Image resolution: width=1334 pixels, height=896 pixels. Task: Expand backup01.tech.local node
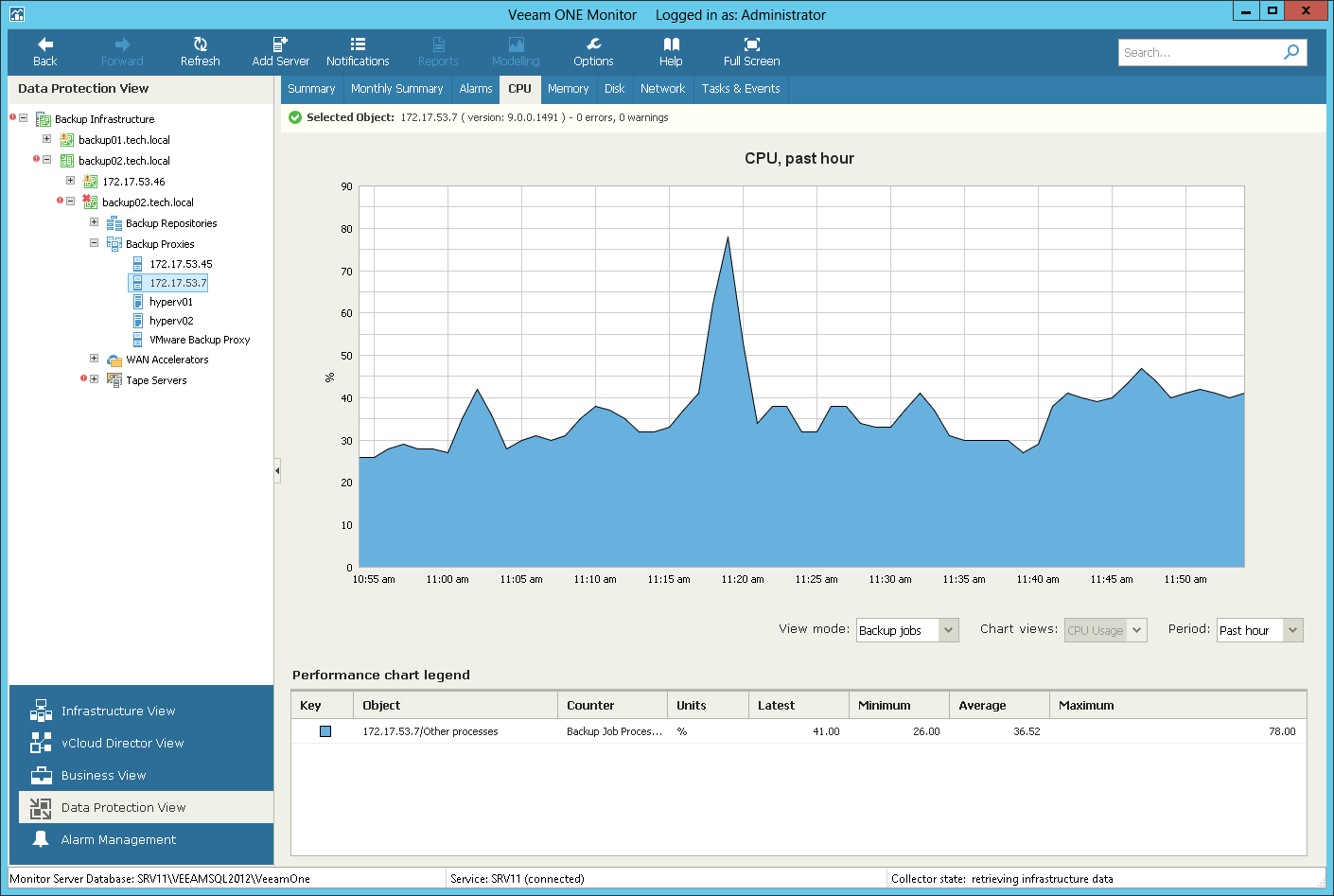click(46, 139)
